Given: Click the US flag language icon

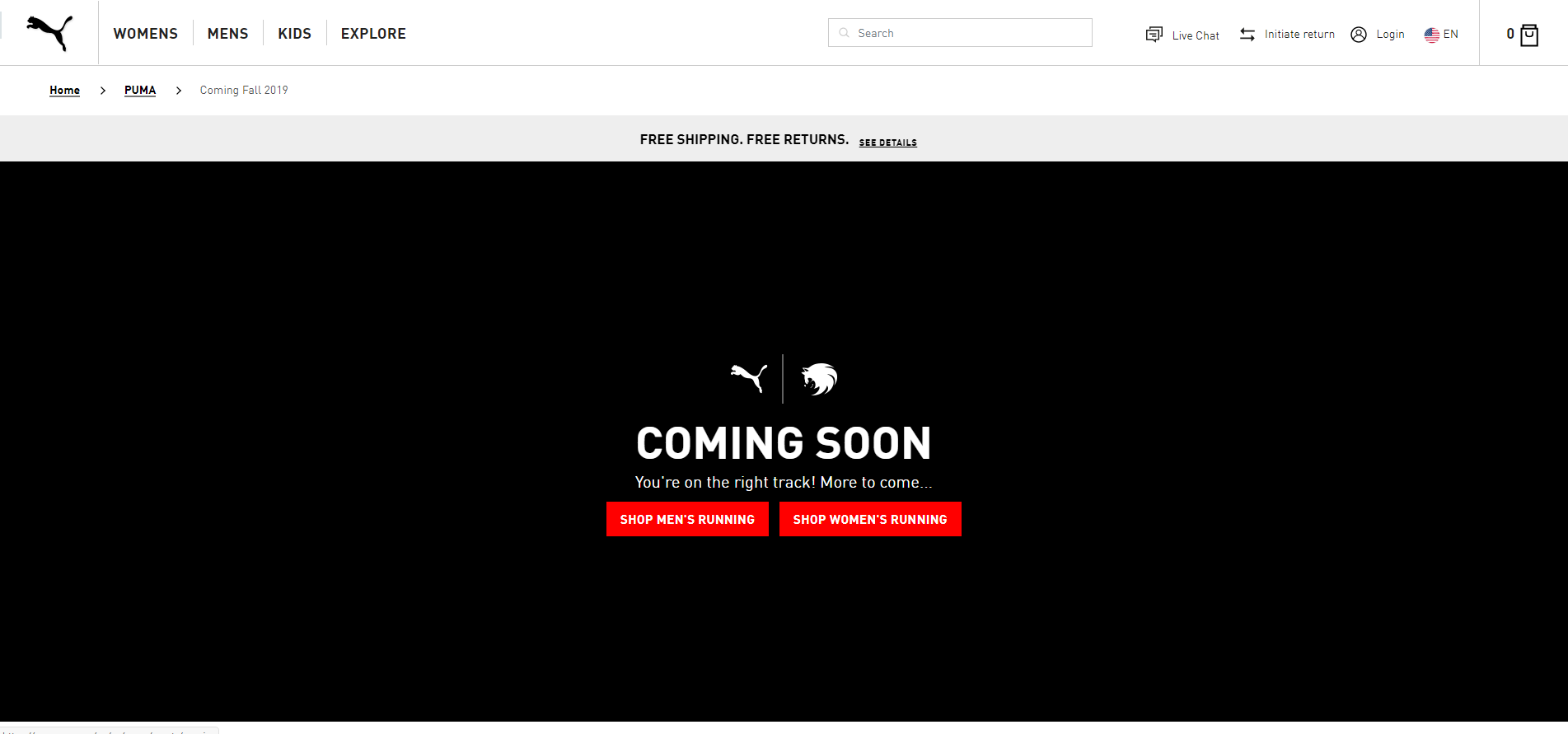Looking at the screenshot, I should 1432,35.
